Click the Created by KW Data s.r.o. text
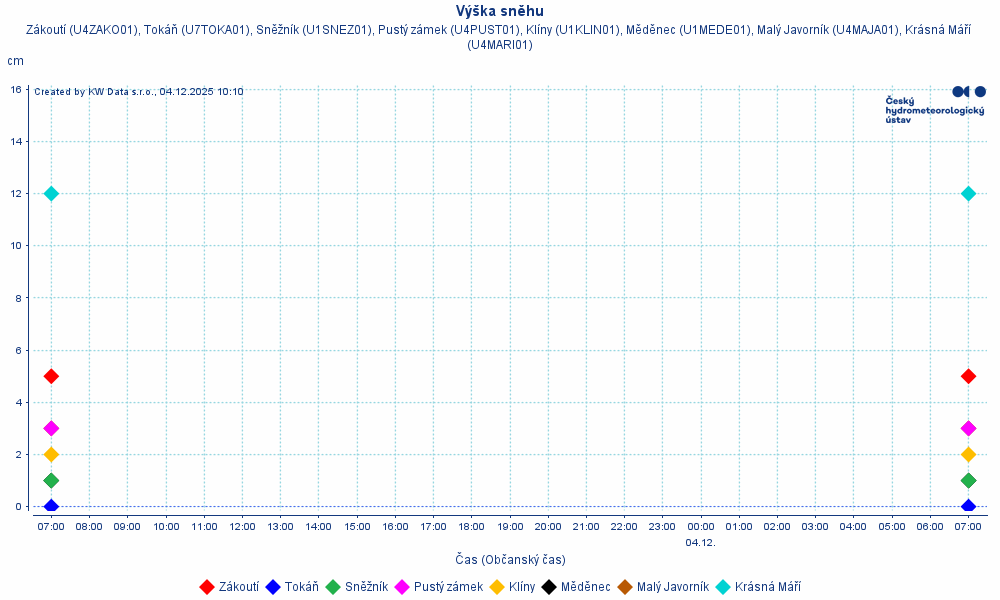This screenshot has height=600, width=1000. click(138, 92)
